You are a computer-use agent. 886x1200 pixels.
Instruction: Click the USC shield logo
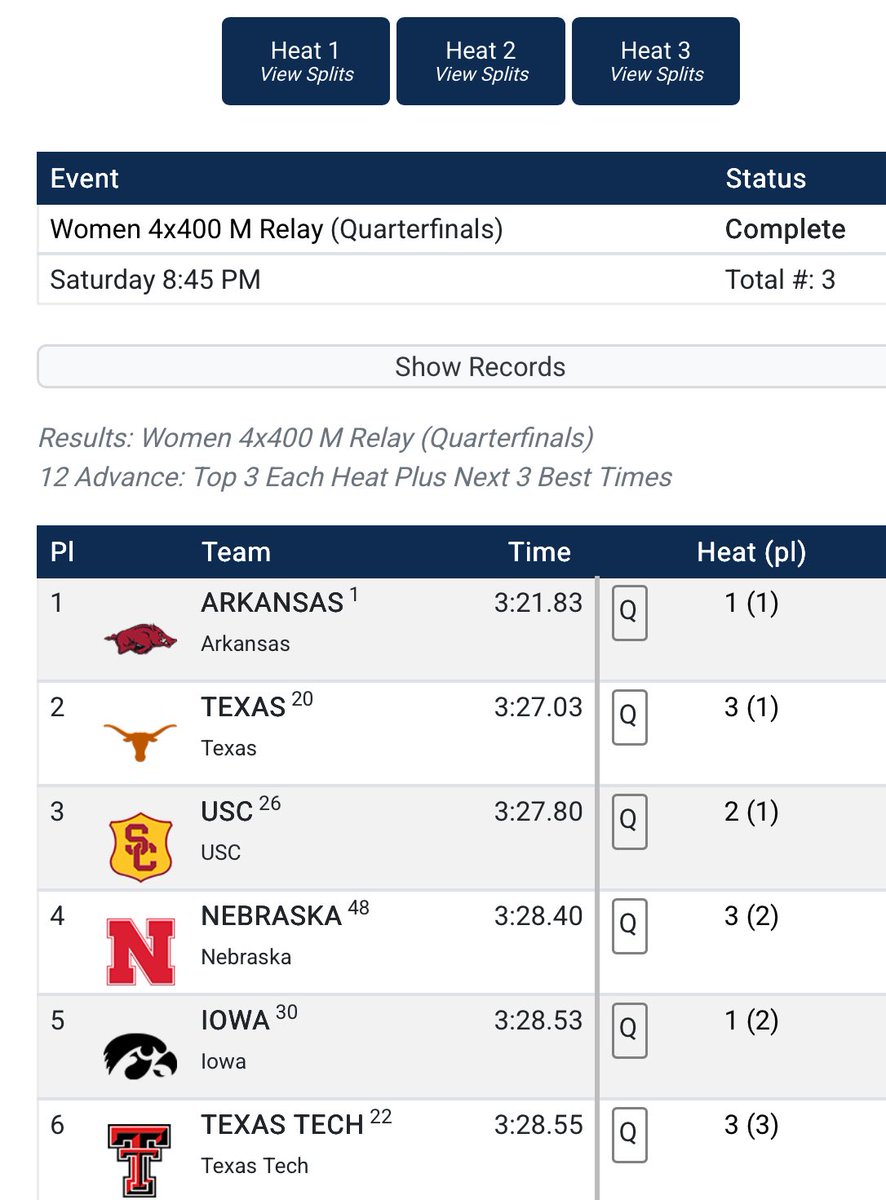(x=141, y=847)
